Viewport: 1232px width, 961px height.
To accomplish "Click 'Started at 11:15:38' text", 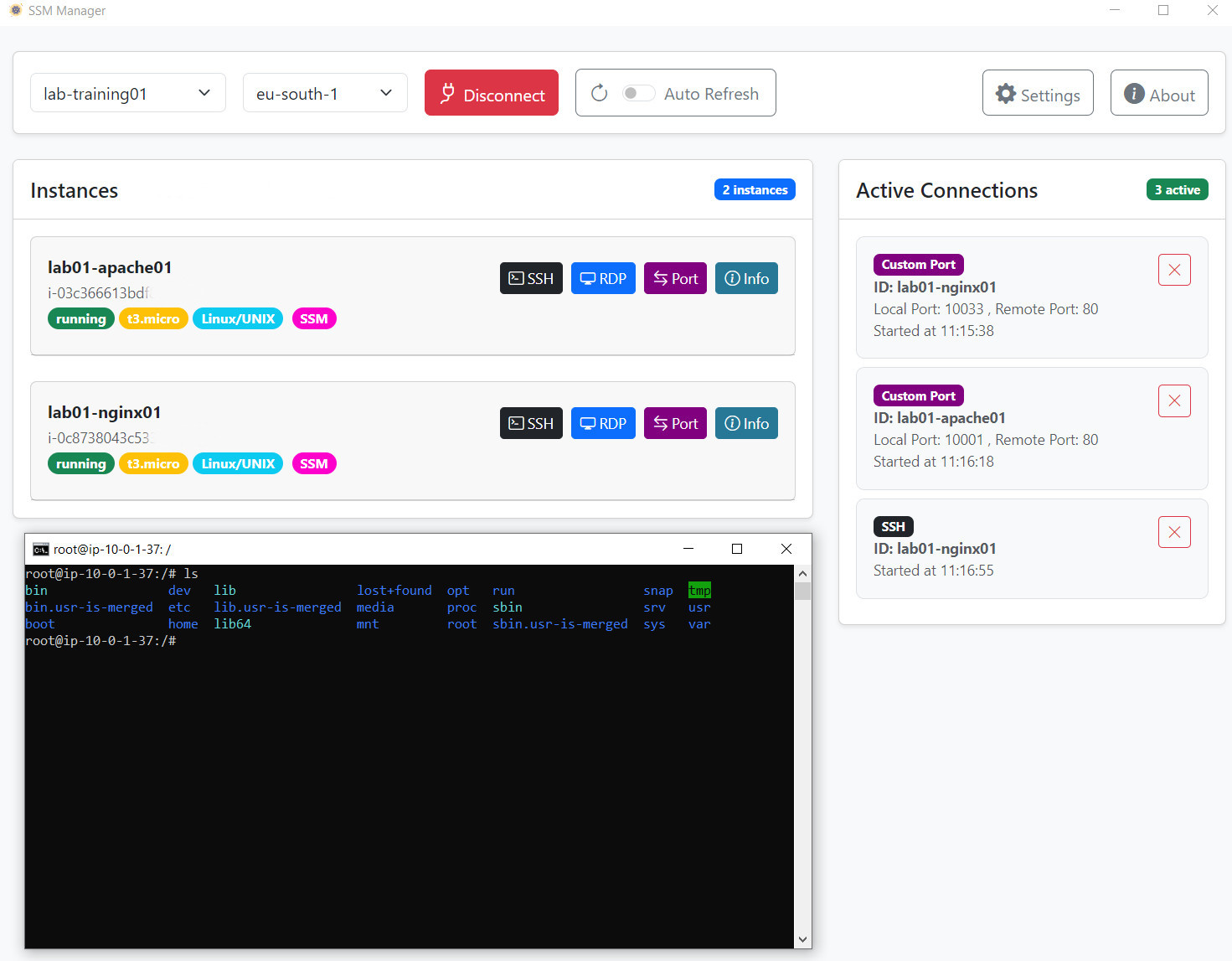I will (934, 331).
